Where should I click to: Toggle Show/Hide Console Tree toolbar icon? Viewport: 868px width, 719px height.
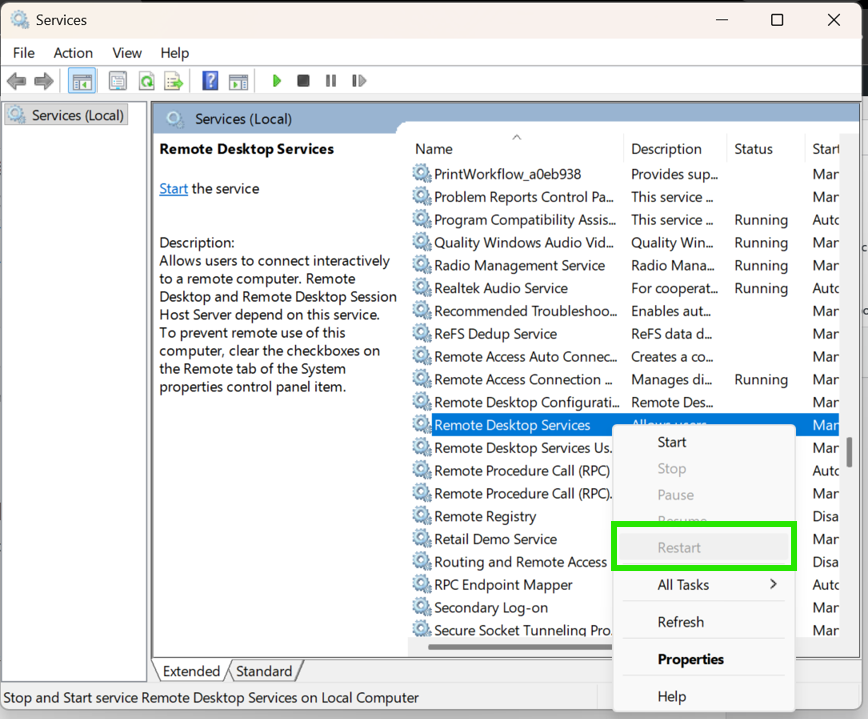82,81
